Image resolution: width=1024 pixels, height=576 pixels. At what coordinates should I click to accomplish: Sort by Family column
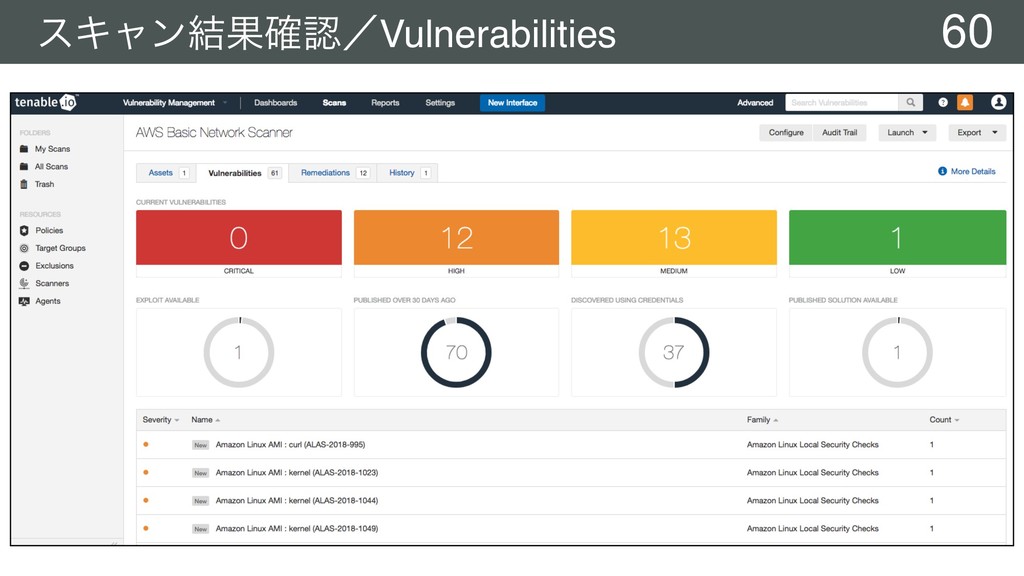(762, 420)
